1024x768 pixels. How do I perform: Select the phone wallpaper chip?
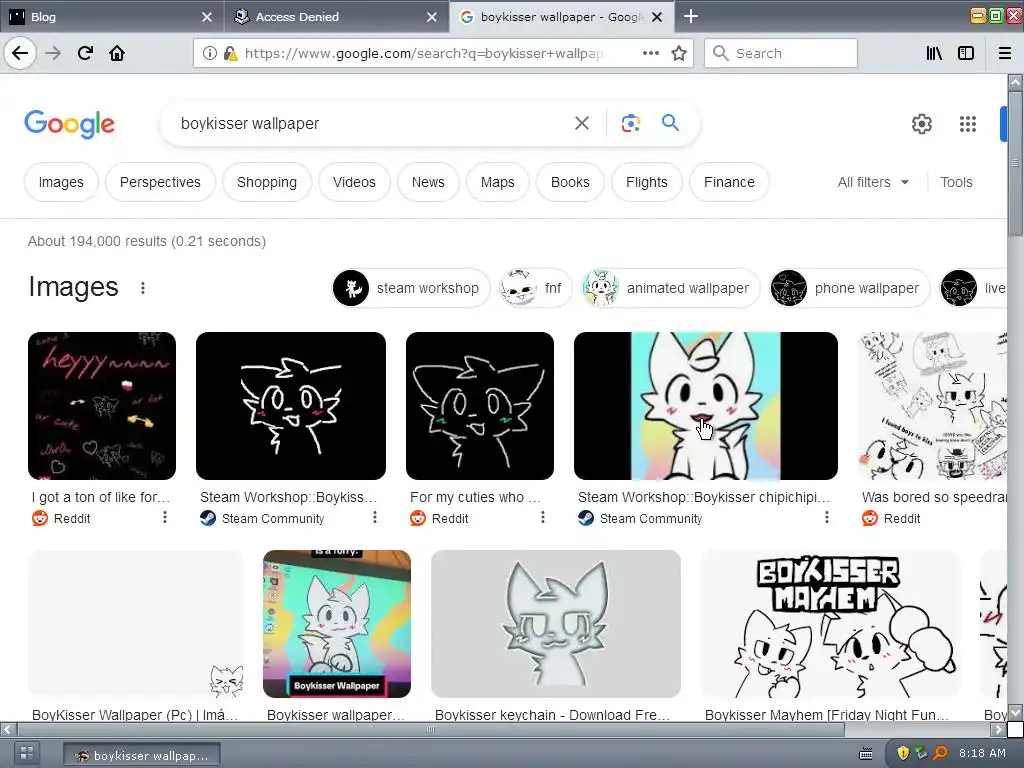pyautogui.click(x=849, y=288)
